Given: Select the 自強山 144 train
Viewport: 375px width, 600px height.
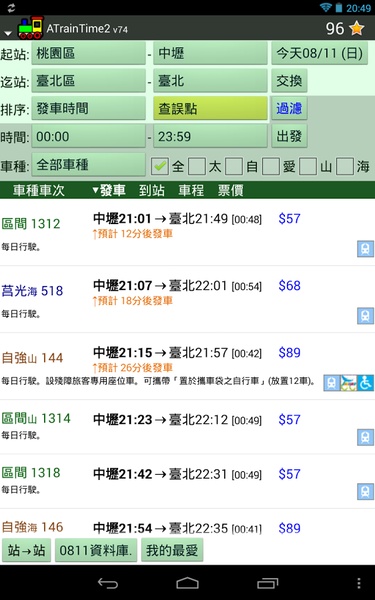Looking at the screenshot, I should (188, 366).
